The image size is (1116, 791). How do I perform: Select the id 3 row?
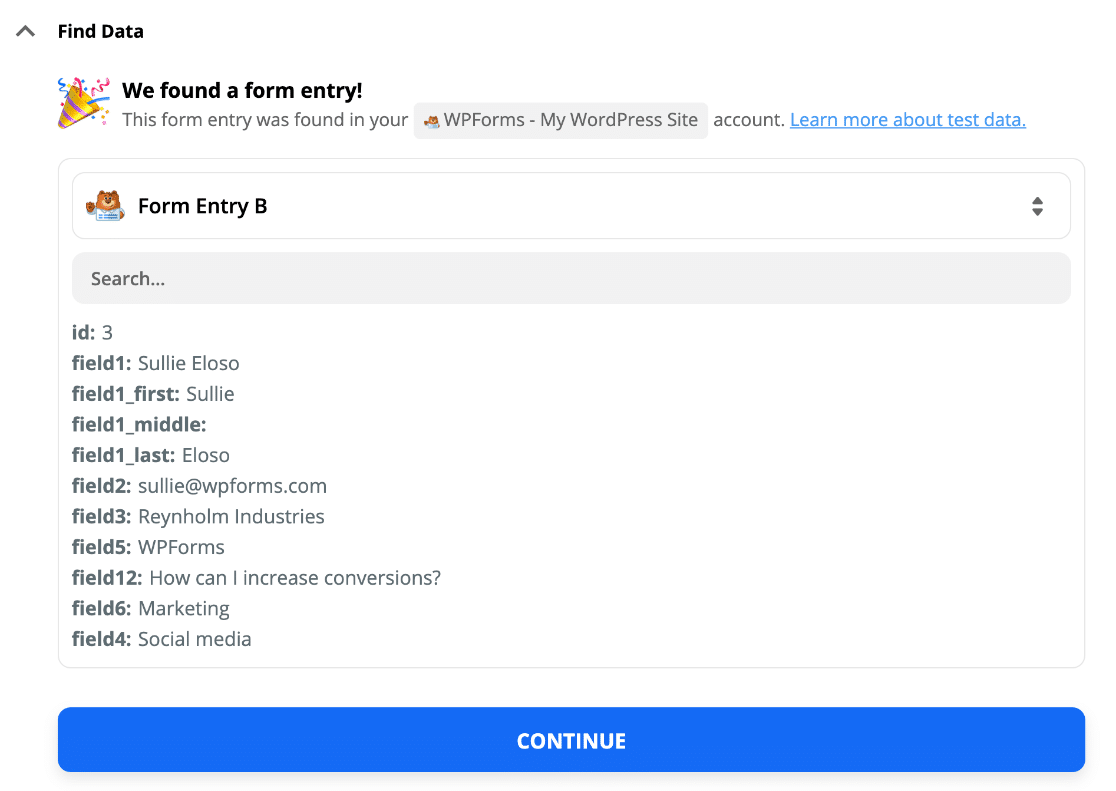[x=93, y=332]
